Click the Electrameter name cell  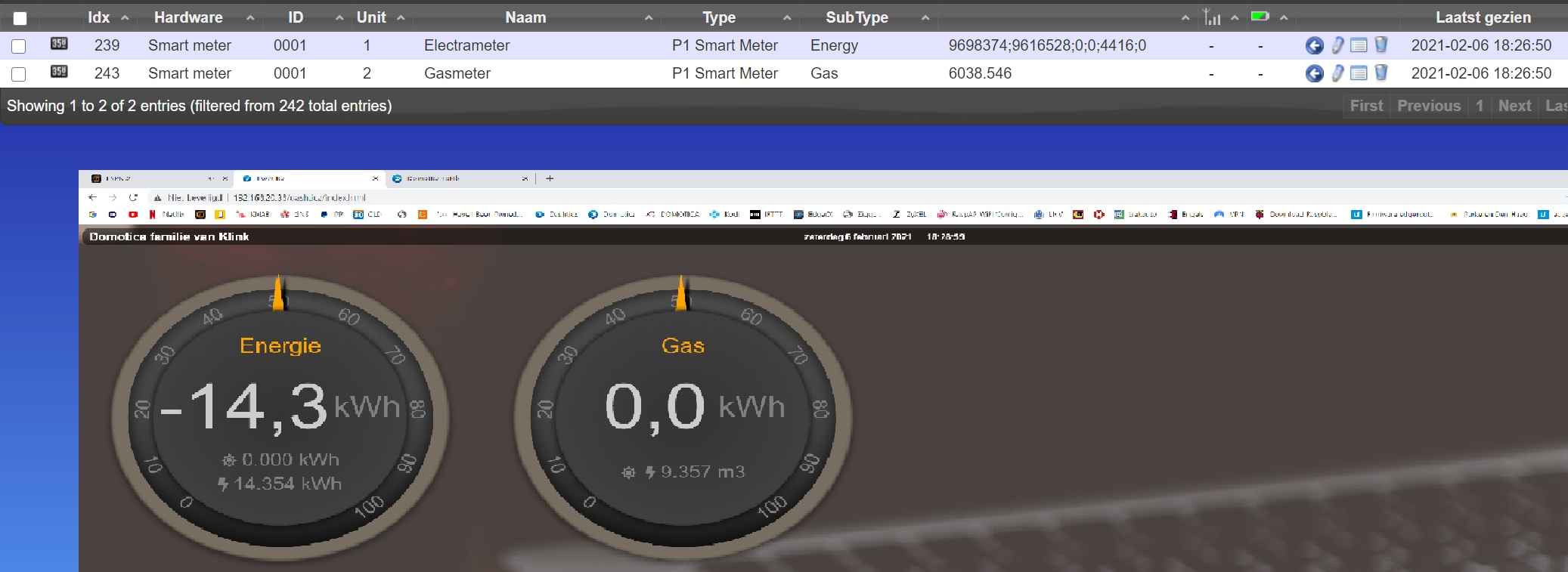point(466,45)
